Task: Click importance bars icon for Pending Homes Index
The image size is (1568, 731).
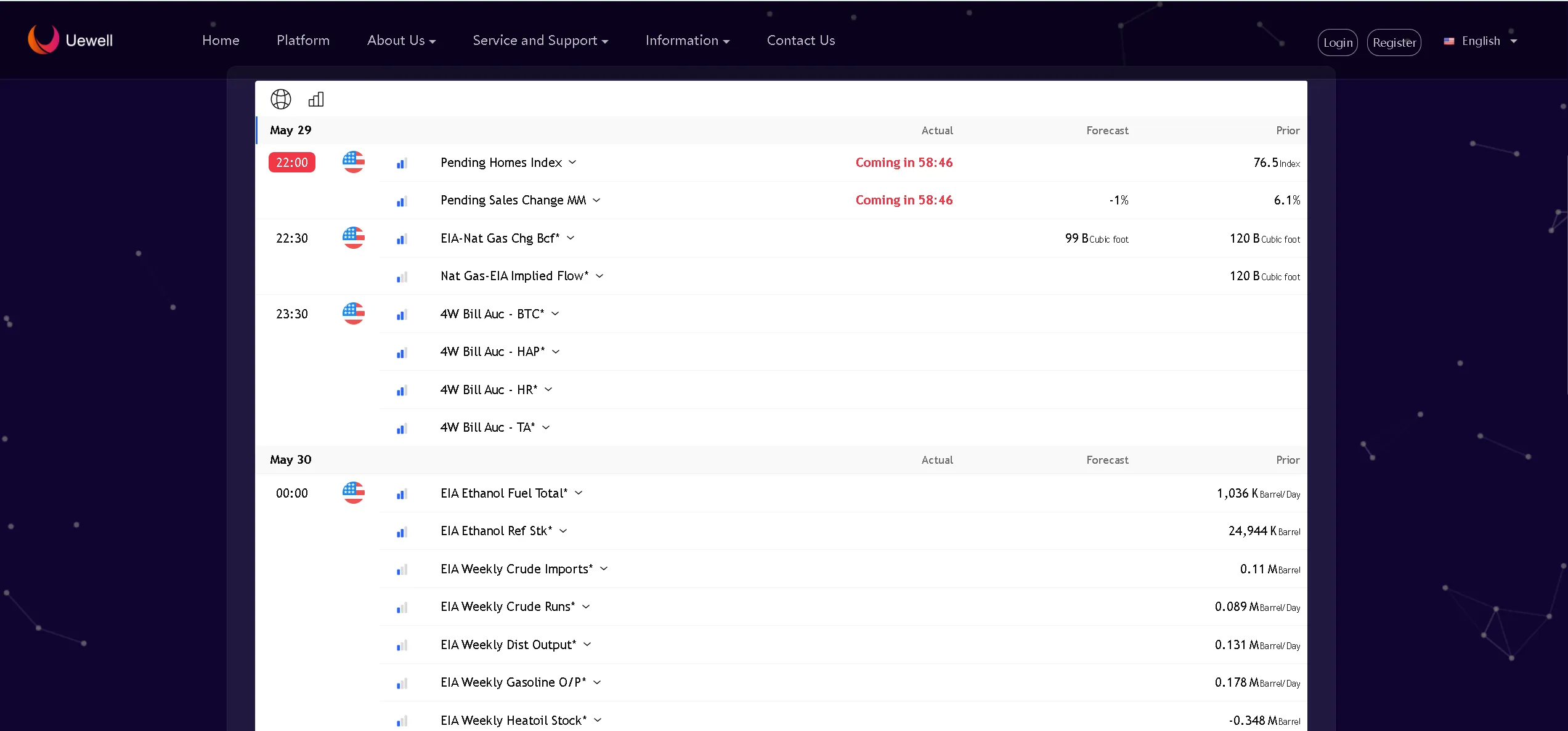Action: 402,163
